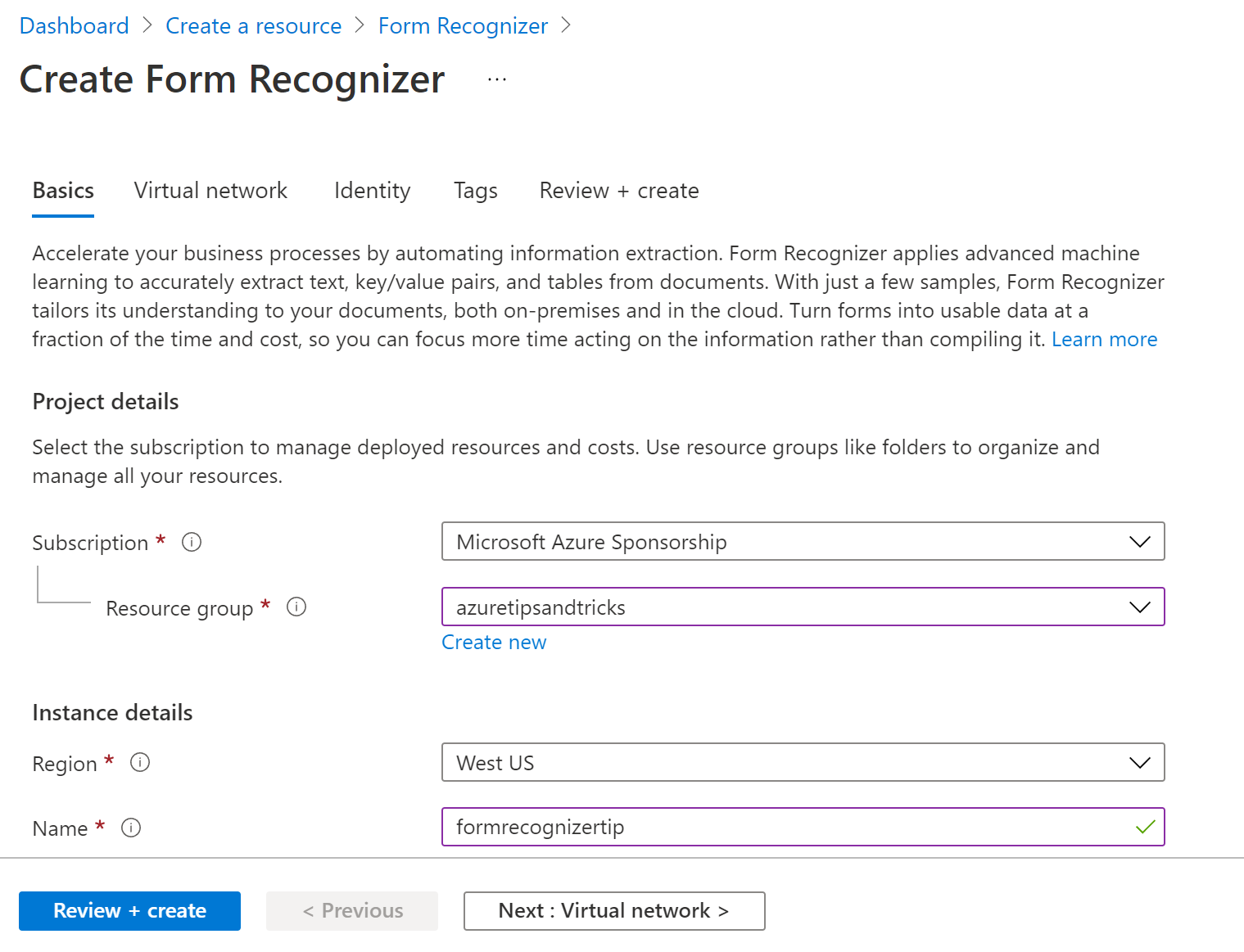This screenshot has height=952, width=1244.
Task: Click the Name field info icon
Action: [131, 828]
